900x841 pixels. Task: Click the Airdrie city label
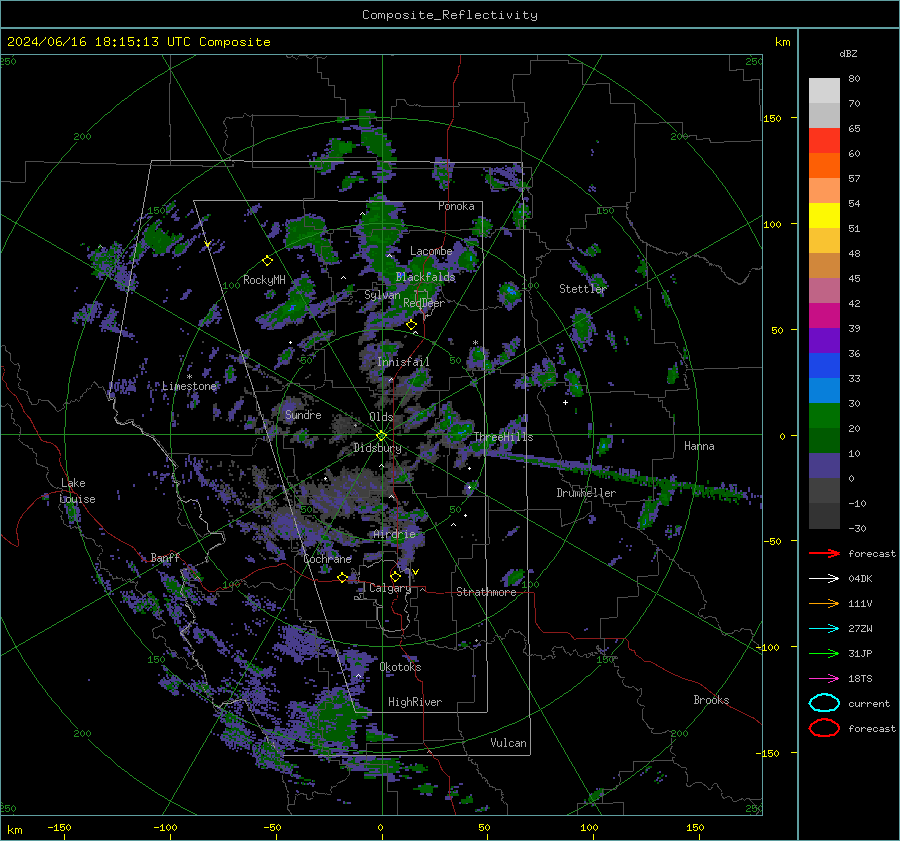394,534
